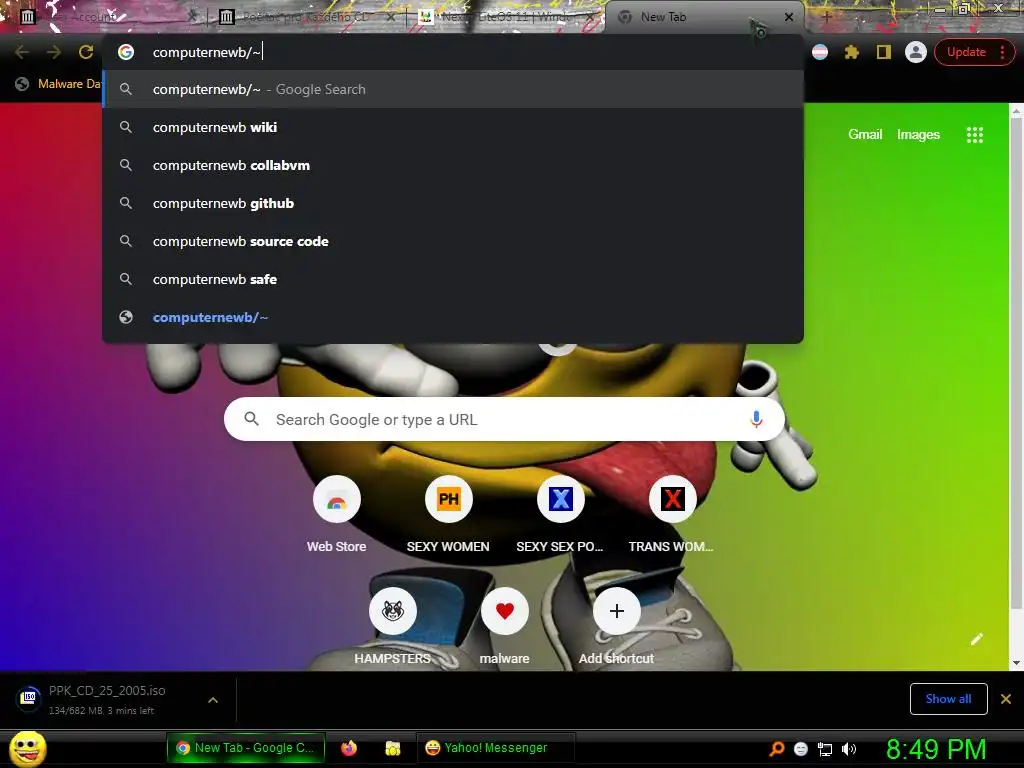Switch to the New Tab - Google Chrome taskbar button
The image size is (1024, 768).
pyautogui.click(x=245, y=748)
